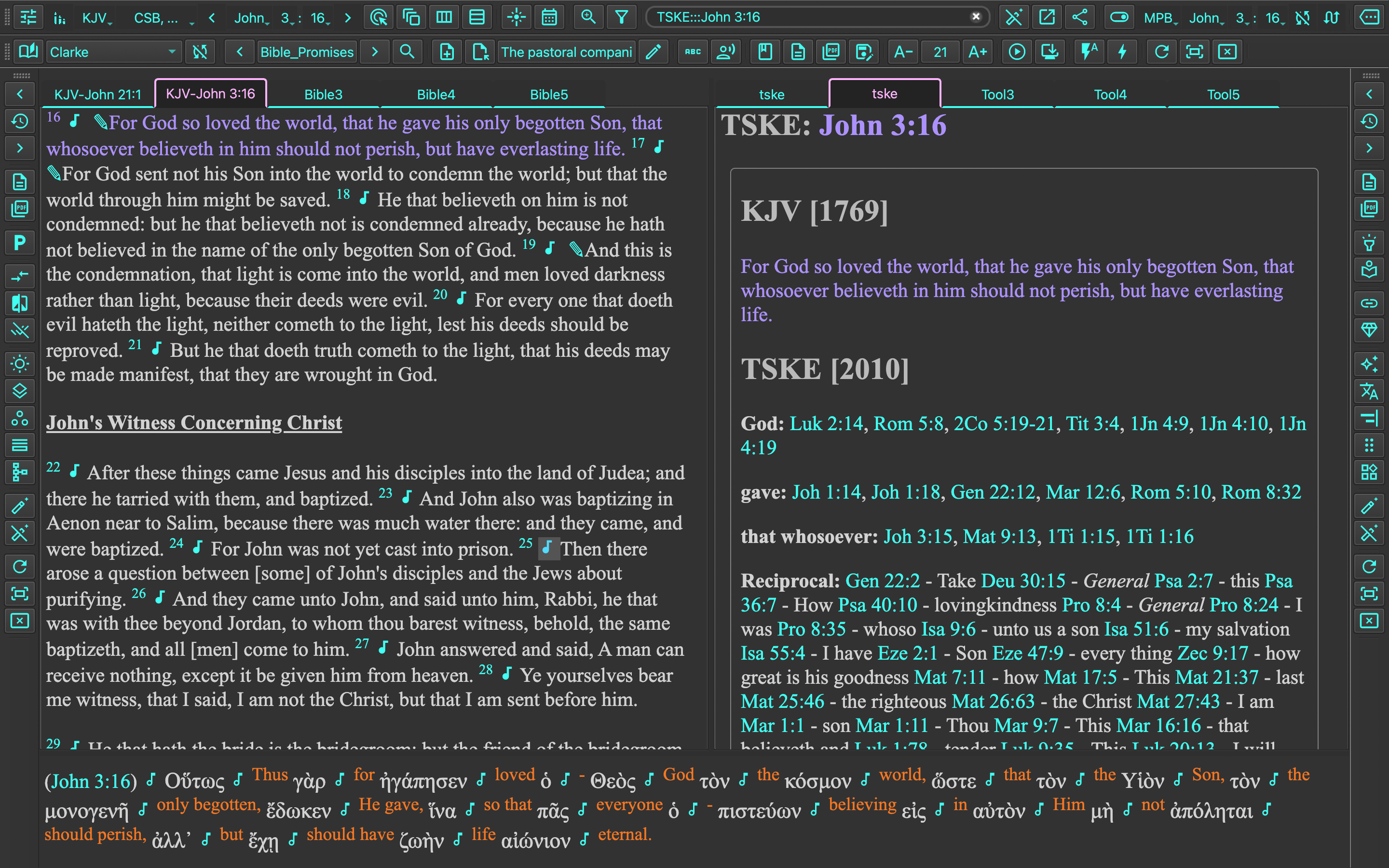1389x868 pixels.
Task: Toggle paragraph mode P icon in left sidebar
Action: pos(19,242)
